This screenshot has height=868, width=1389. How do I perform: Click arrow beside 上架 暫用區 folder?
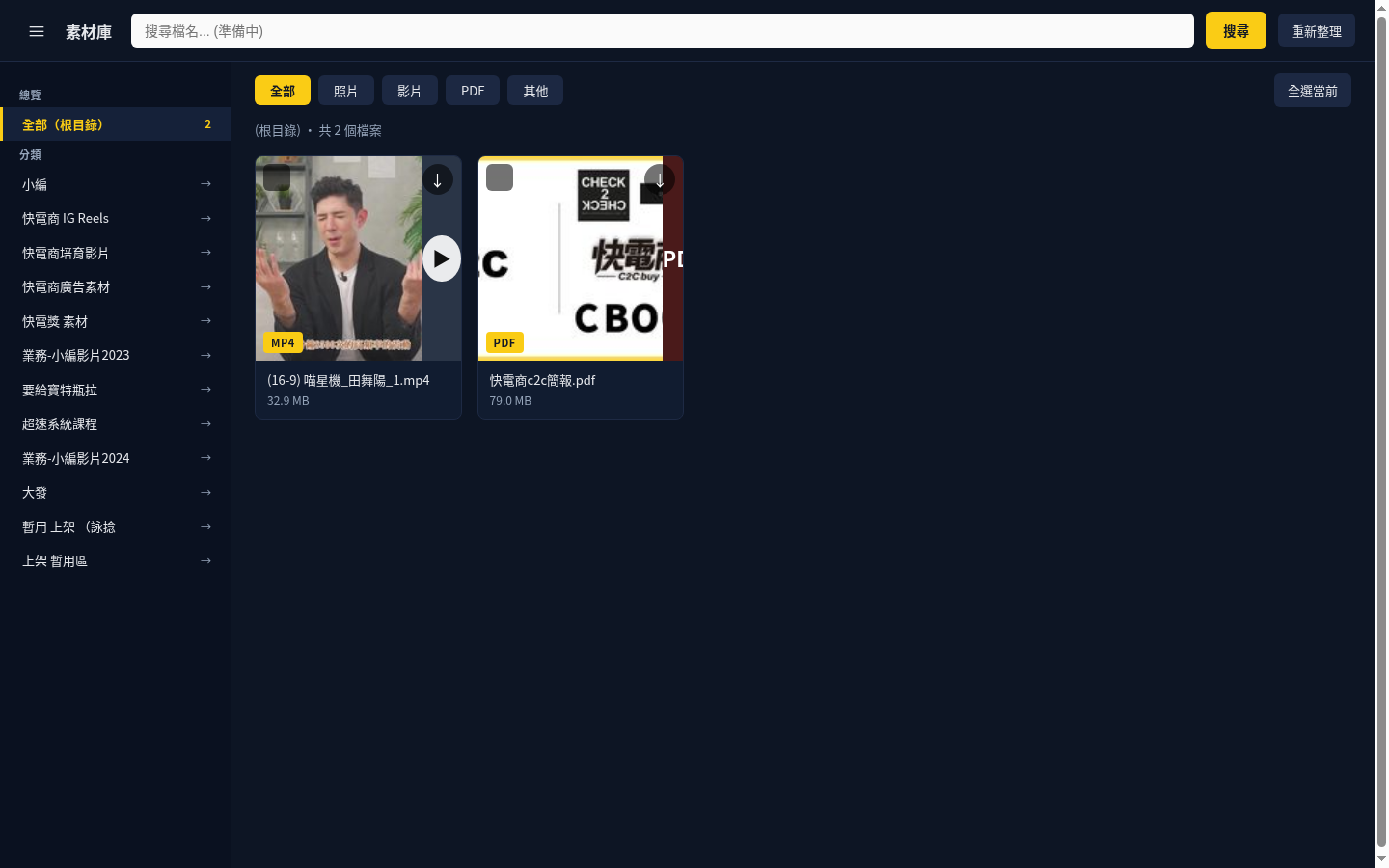point(205,561)
